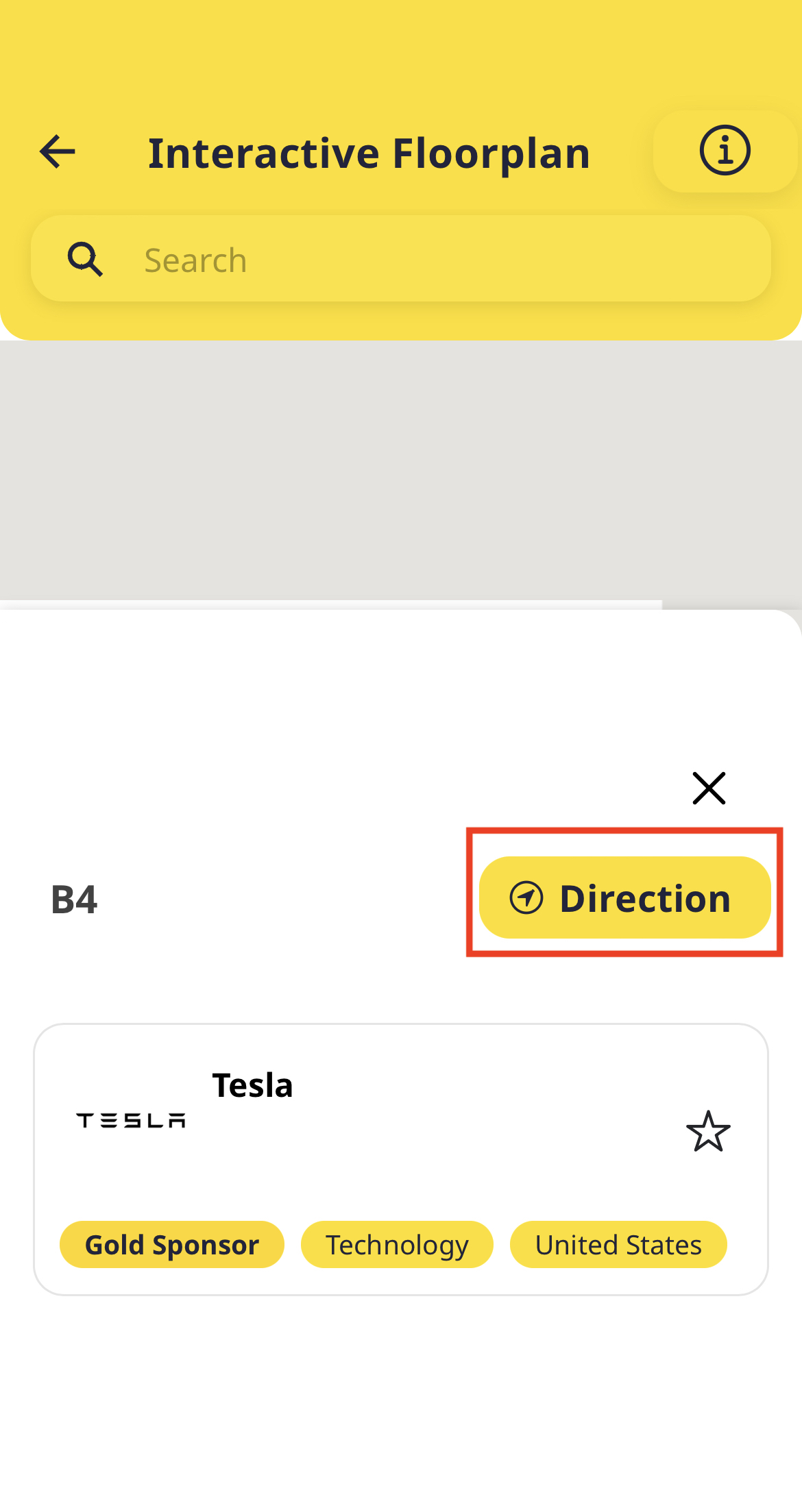This screenshot has width=802, height=1512.
Task: Go back using the header arrow
Action: (x=58, y=151)
